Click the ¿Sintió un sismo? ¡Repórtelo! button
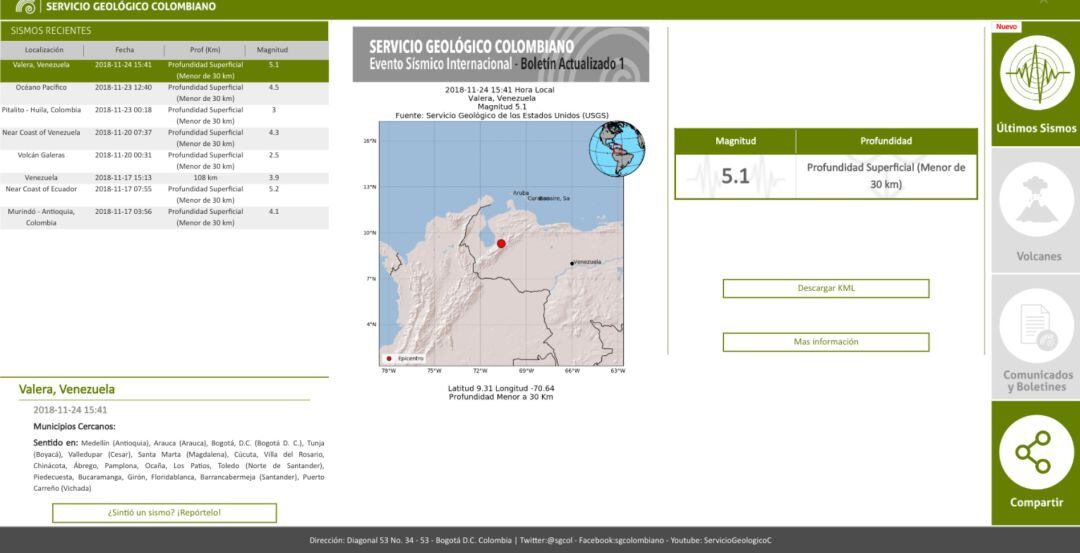The width and height of the screenshot is (1080, 553). (x=164, y=513)
